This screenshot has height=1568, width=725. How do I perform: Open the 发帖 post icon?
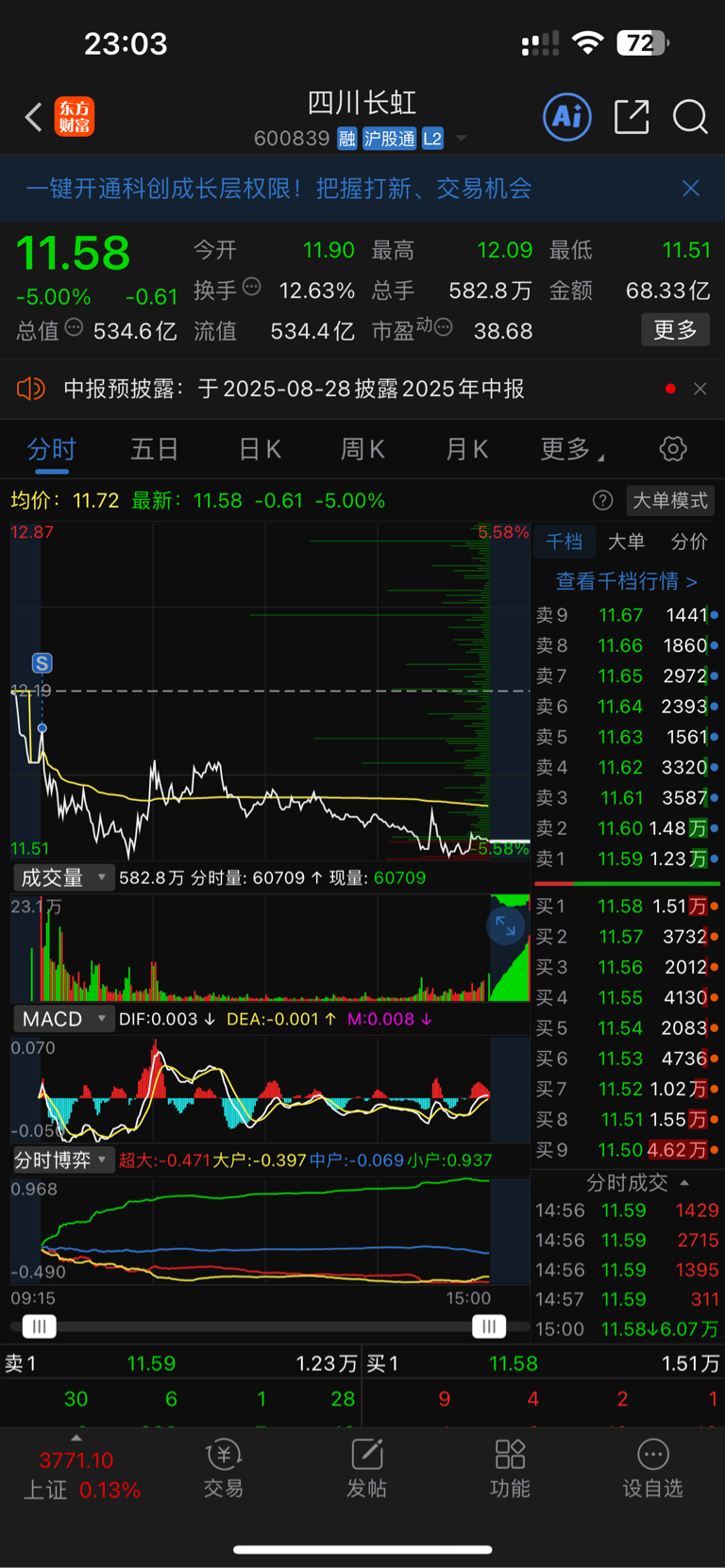(x=366, y=1470)
